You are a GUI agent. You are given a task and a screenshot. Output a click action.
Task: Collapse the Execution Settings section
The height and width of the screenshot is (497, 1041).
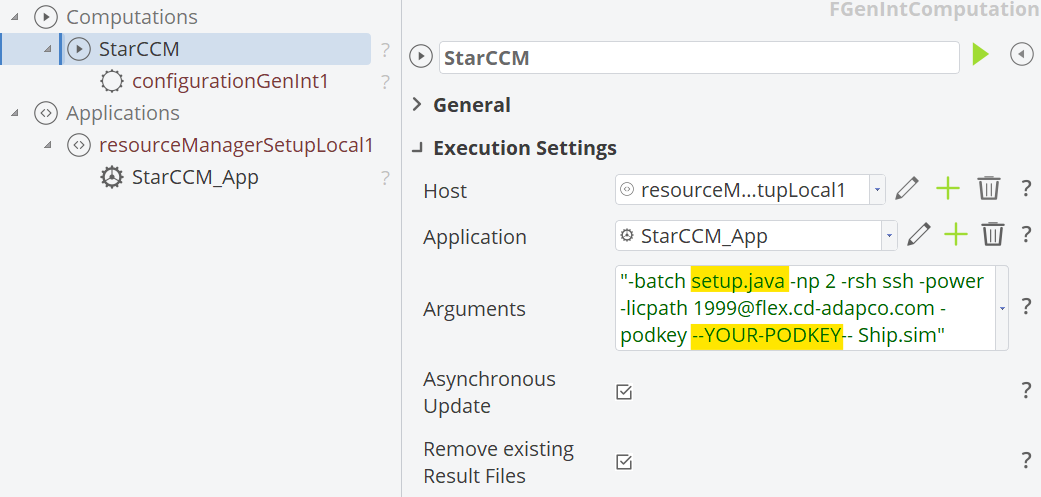pyautogui.click(x=417, y=149)
